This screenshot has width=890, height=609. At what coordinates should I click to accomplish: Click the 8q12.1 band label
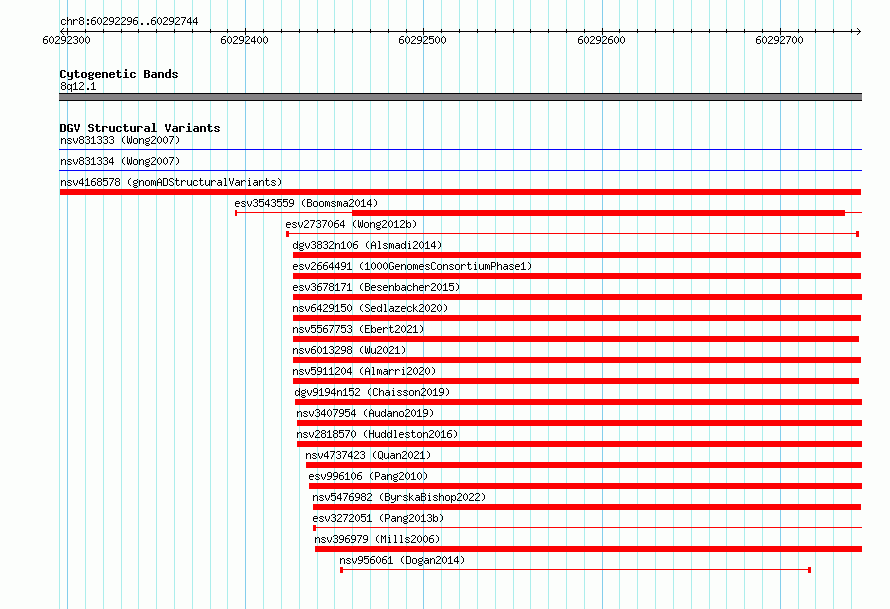coord(78,86)
